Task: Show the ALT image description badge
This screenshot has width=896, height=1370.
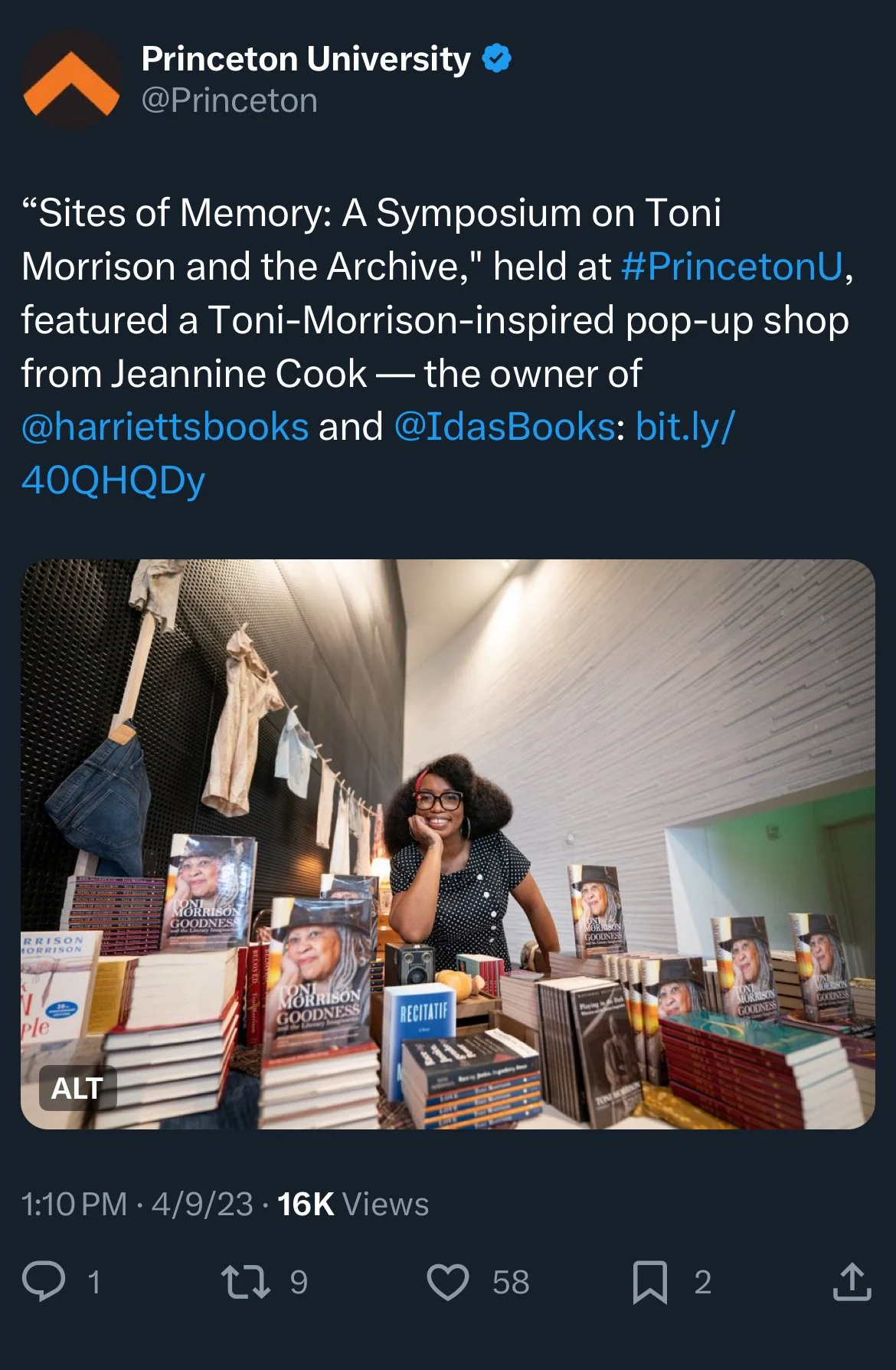Action: (77, 1088)
